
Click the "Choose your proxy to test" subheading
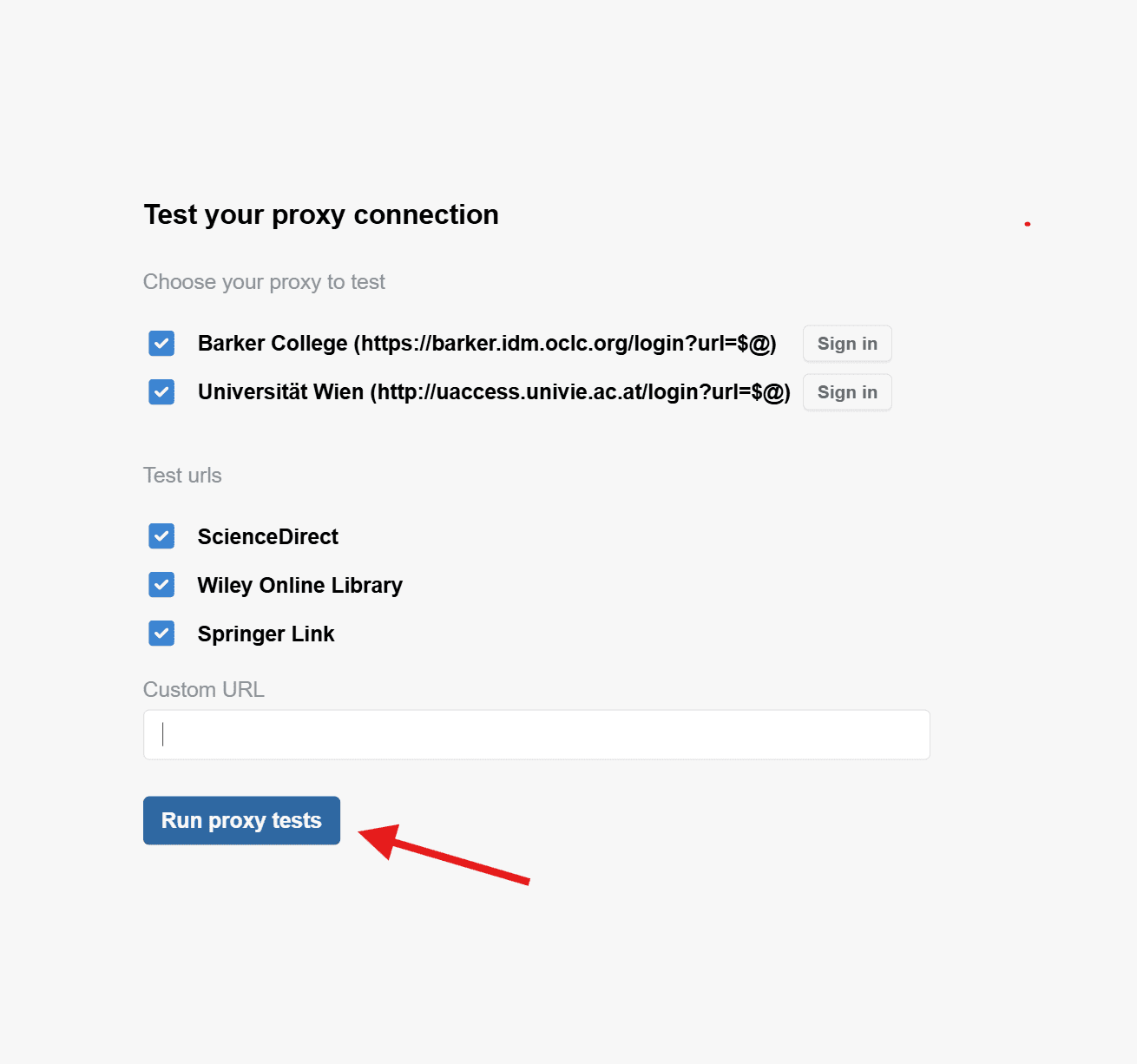pos(264,282)
